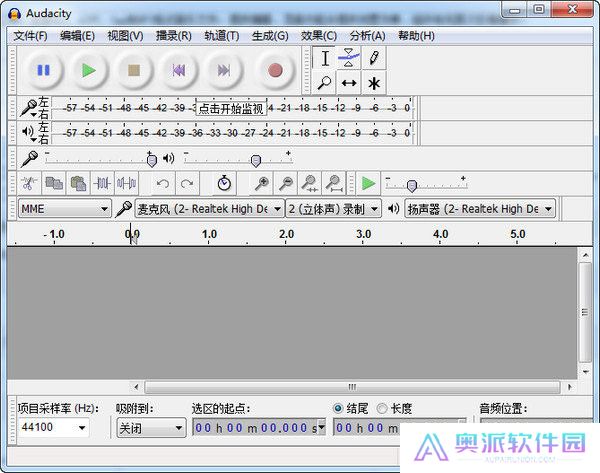Open selection start time format arrow
This screenshot has height=473, width=600.
tap(321, 427)
